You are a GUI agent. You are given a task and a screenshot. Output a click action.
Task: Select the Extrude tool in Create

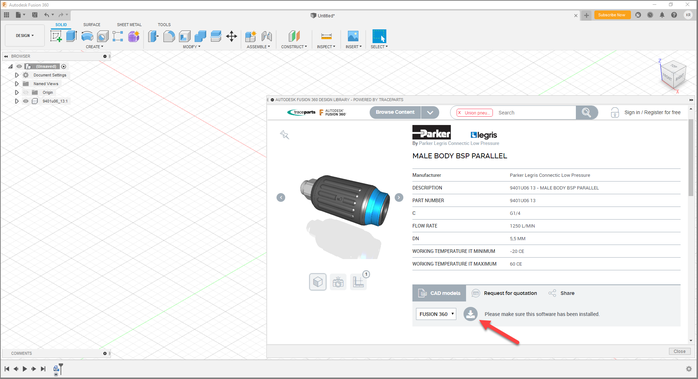[x=71, y=37]
